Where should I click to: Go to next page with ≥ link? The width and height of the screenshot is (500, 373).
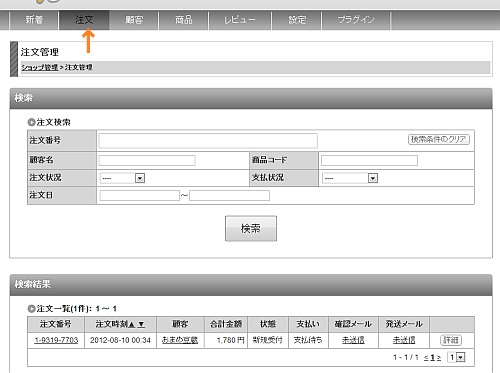[x=439, y=358]
